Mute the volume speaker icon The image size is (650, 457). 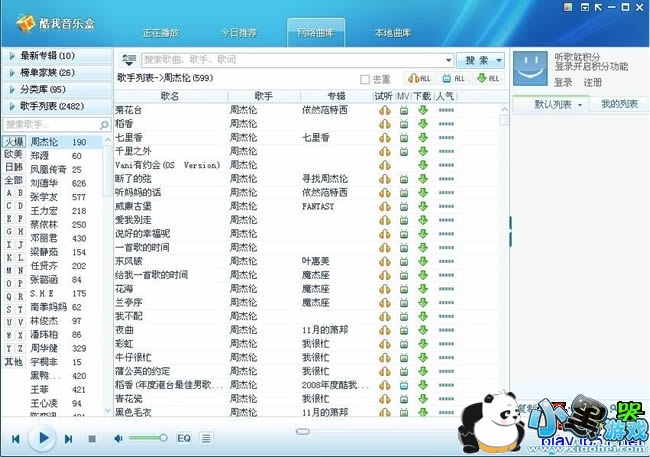[x=118, y=438]
